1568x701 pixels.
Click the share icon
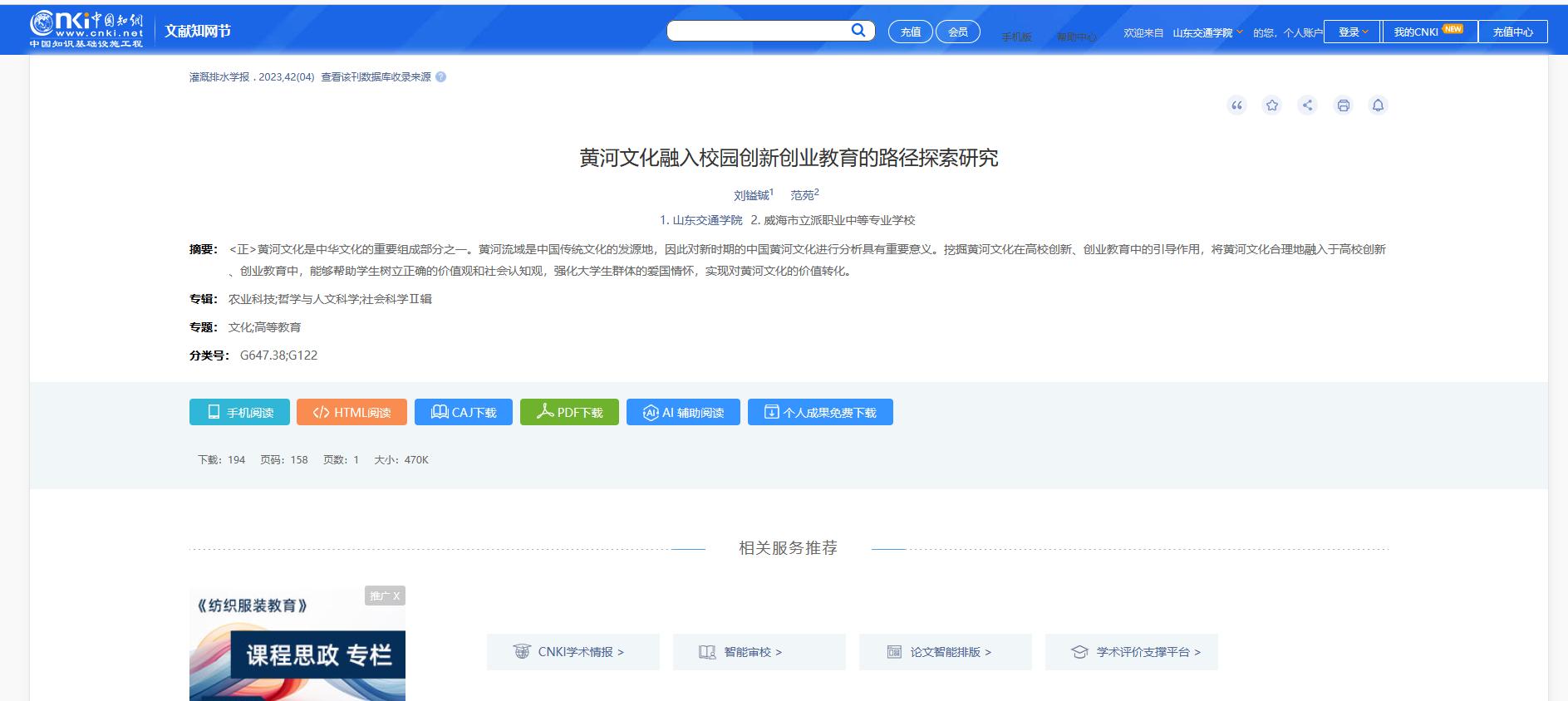point(1307,105)
